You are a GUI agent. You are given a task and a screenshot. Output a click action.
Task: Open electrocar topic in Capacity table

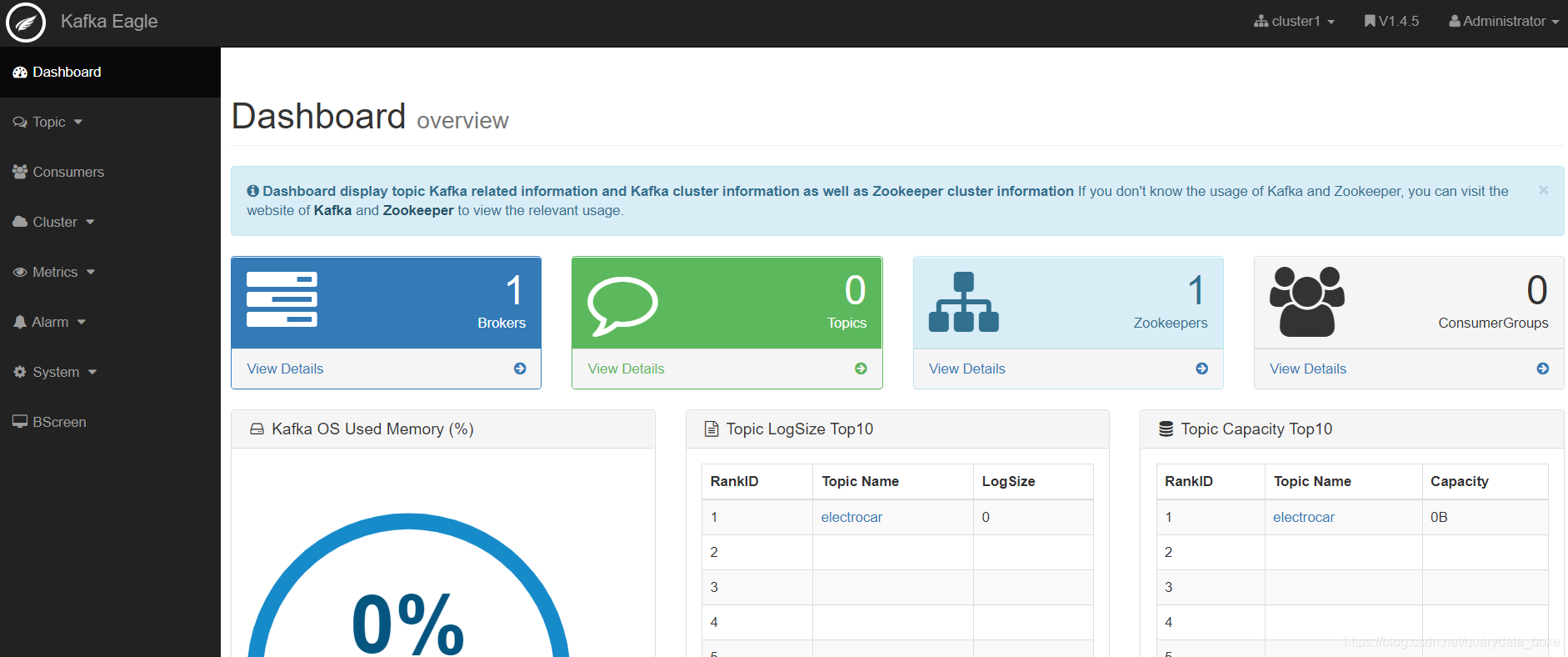click(1303, 517)
